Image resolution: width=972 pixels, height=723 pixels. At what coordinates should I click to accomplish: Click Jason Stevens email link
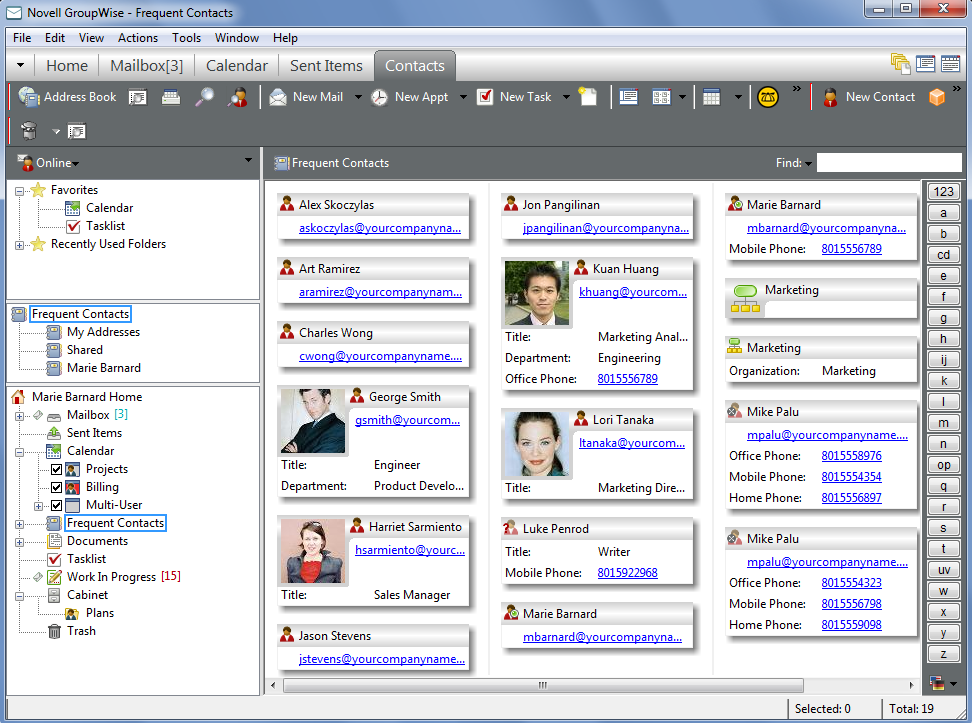[381, 659]
